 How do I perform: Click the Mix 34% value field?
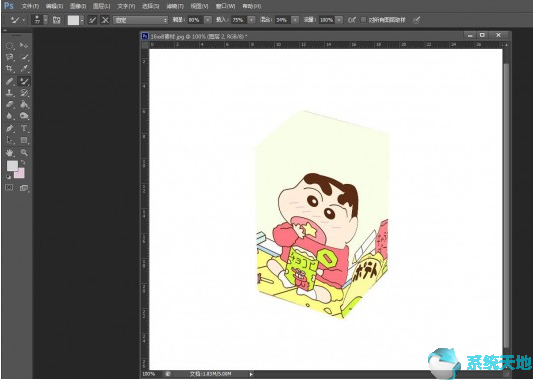coord(283,20)
